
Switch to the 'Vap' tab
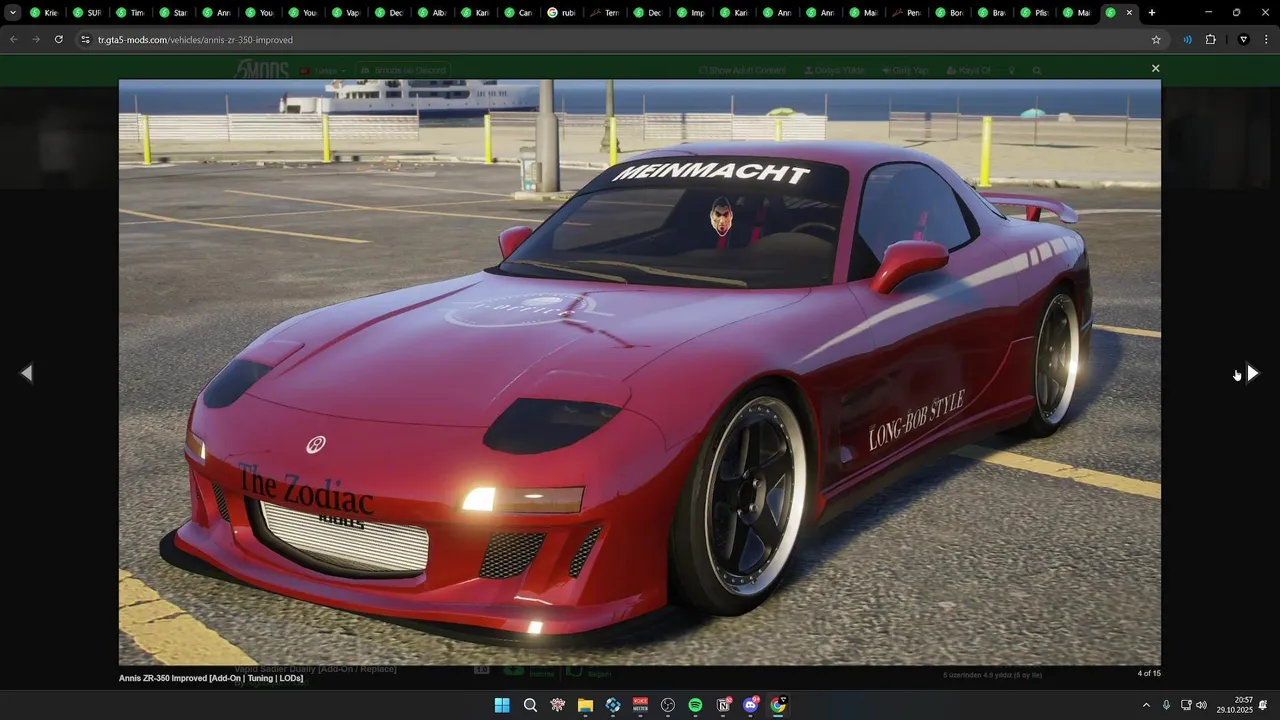(x=345, y=13)
